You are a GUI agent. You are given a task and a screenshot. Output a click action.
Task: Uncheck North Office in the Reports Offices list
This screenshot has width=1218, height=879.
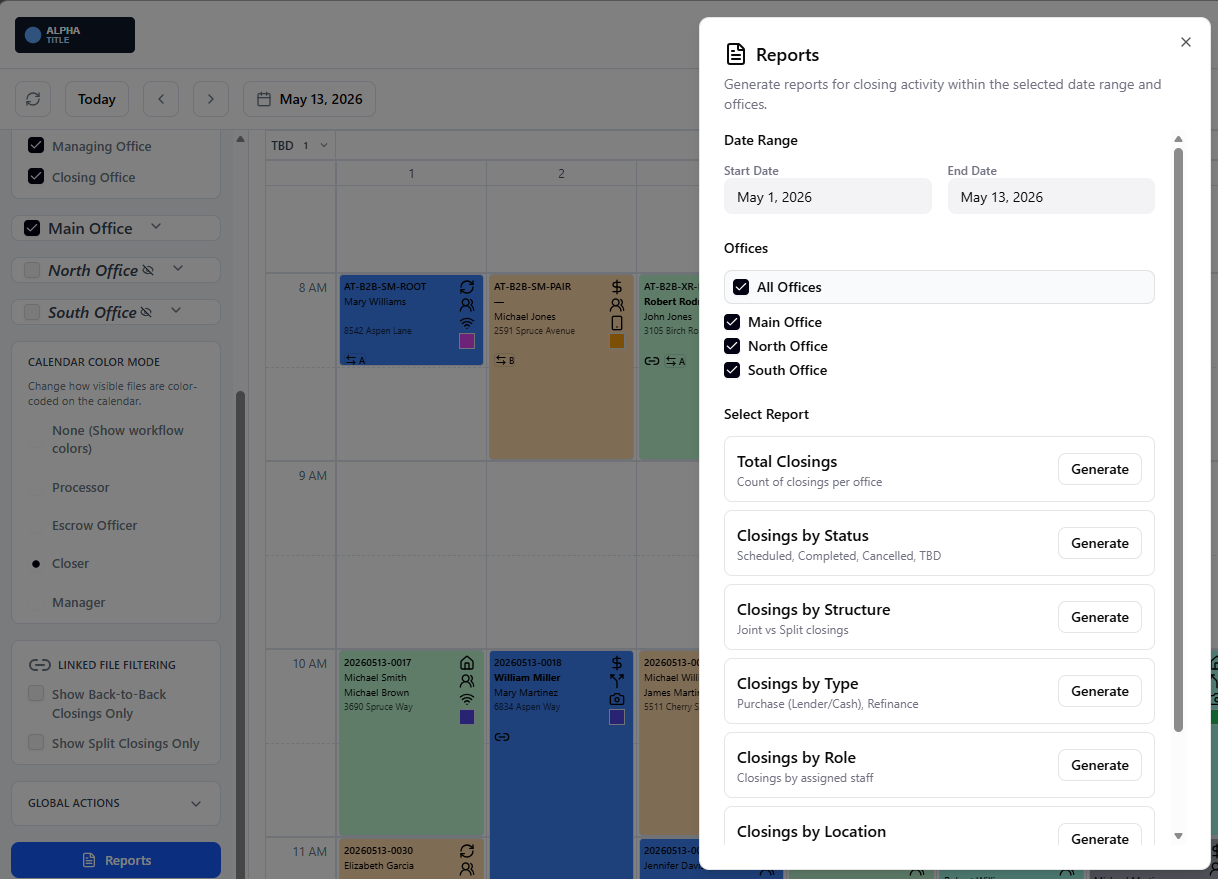(x=732, y=346)
